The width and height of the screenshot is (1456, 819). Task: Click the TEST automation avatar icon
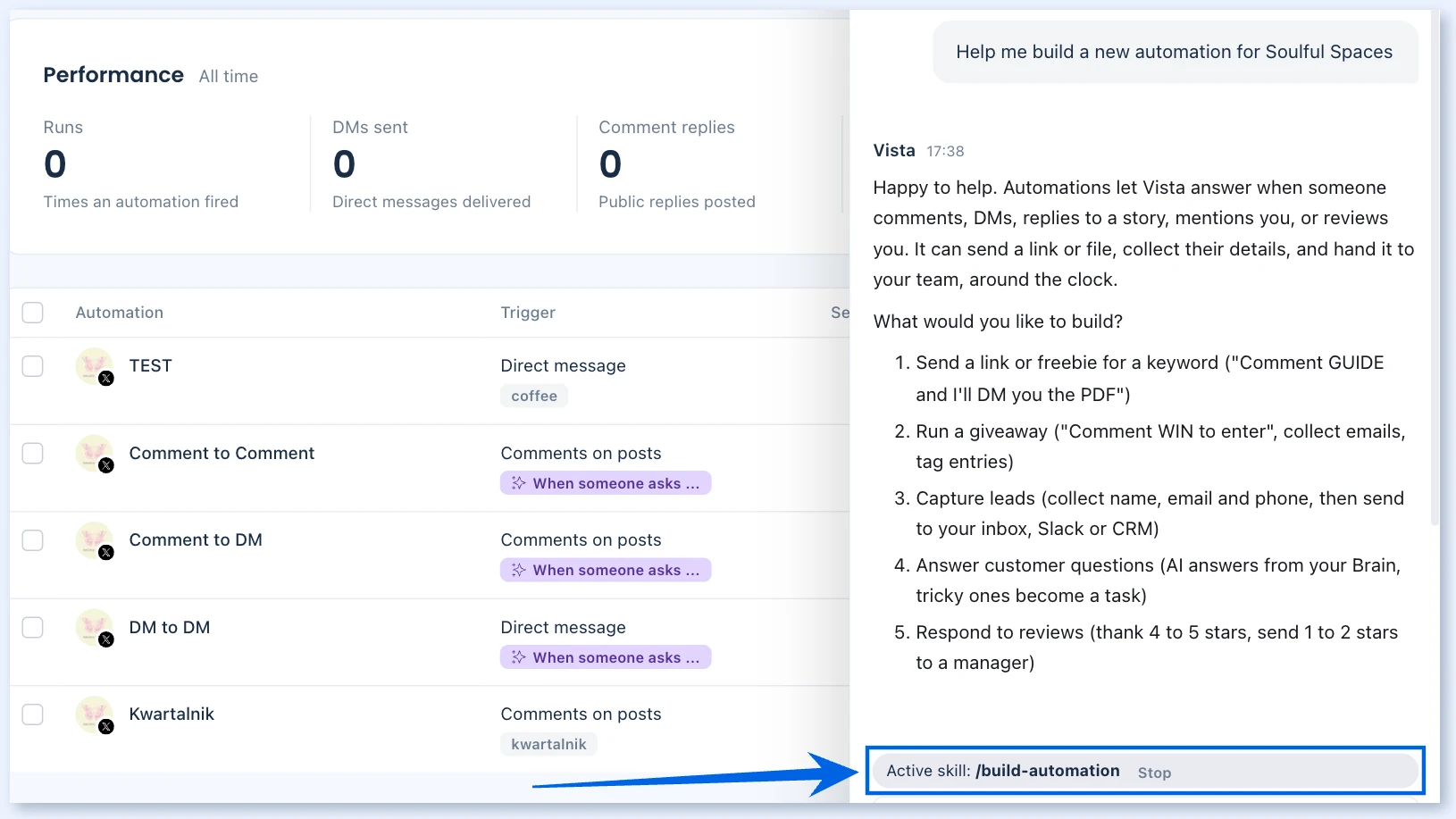[95, 366]
